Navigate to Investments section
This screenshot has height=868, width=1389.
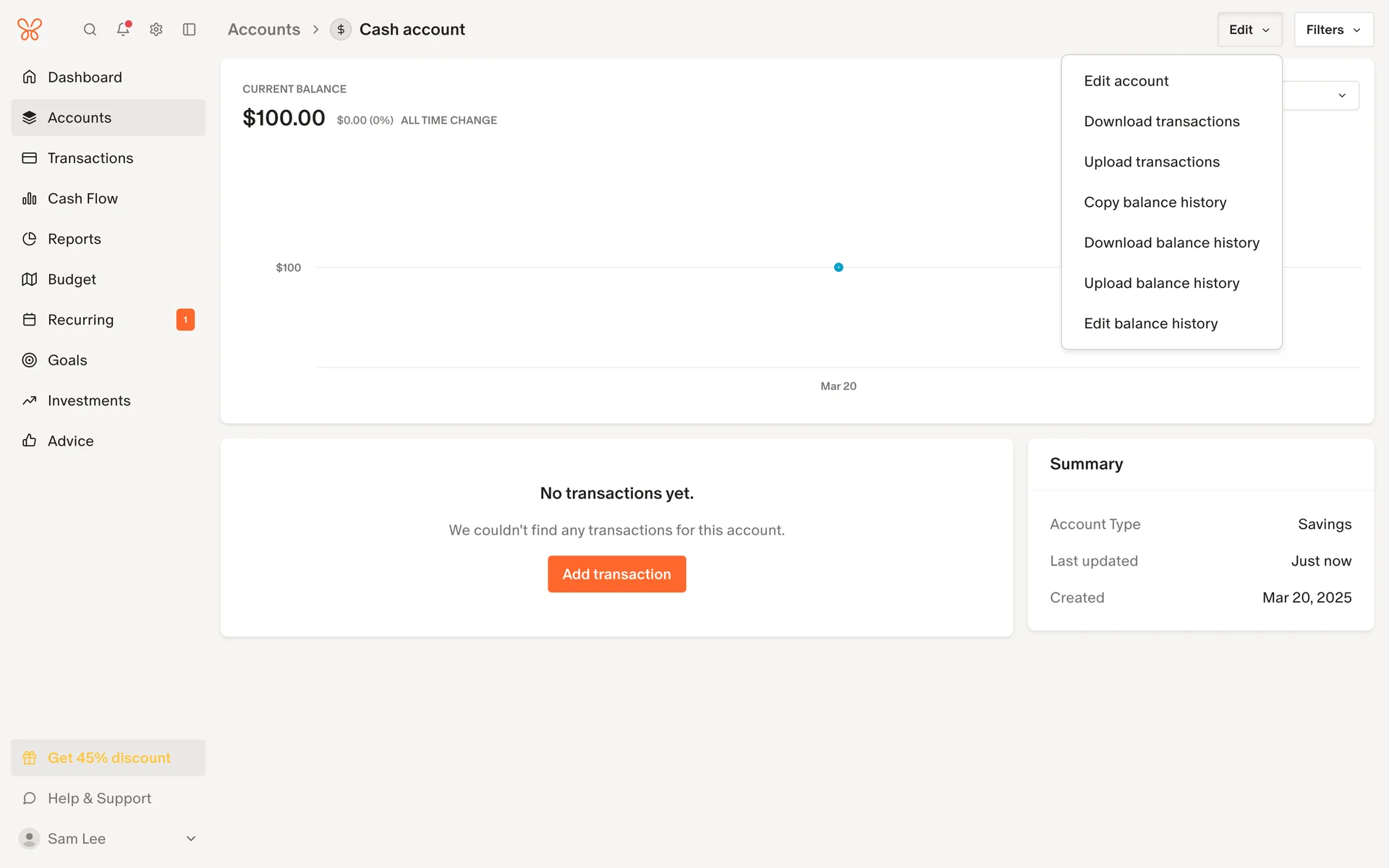pos(89,401)
